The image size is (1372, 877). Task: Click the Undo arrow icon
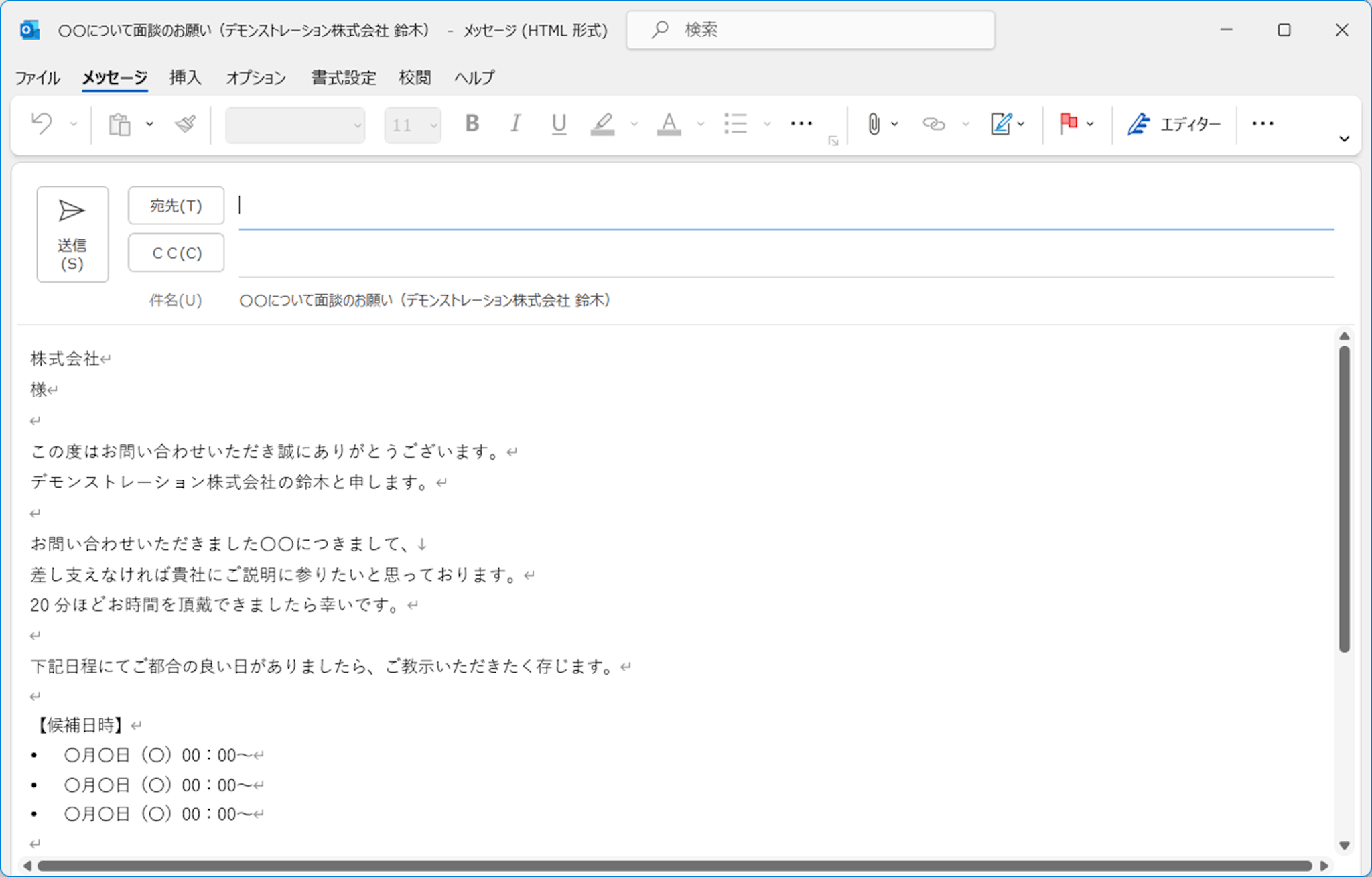click(42, 124)
